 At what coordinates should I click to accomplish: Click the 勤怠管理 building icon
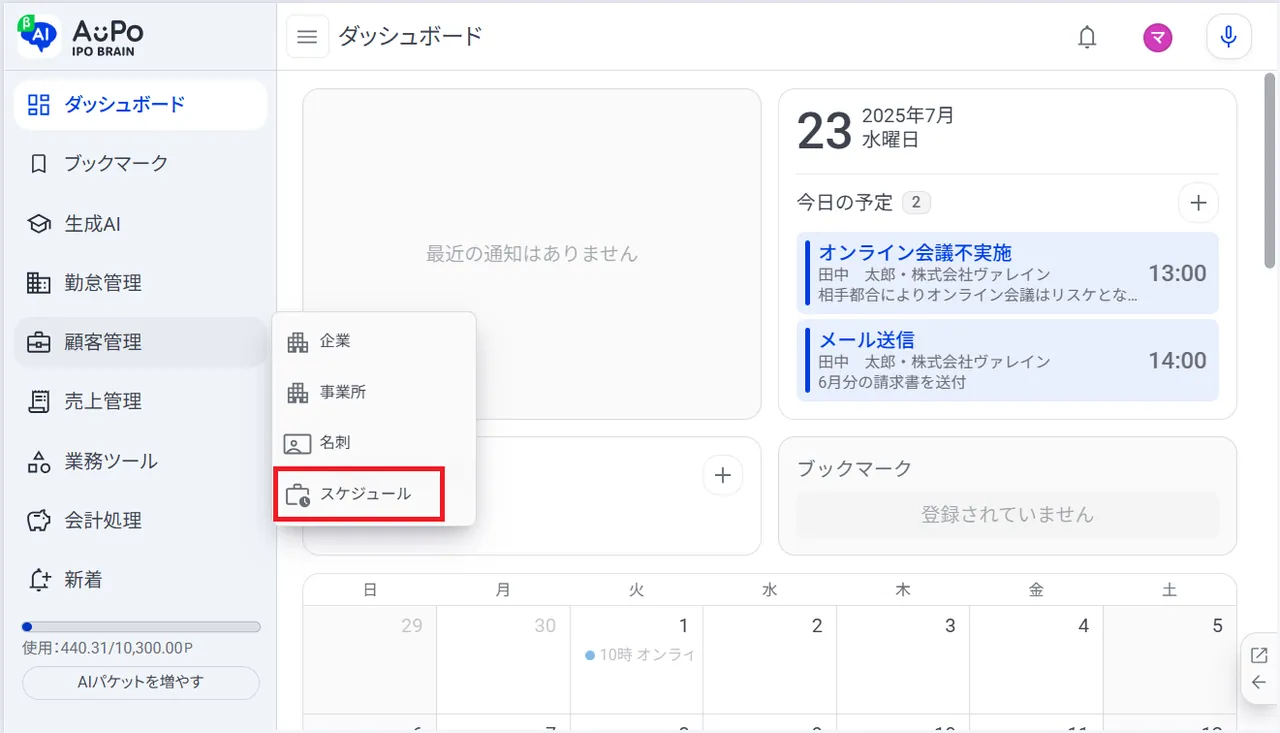pos(38,283)
